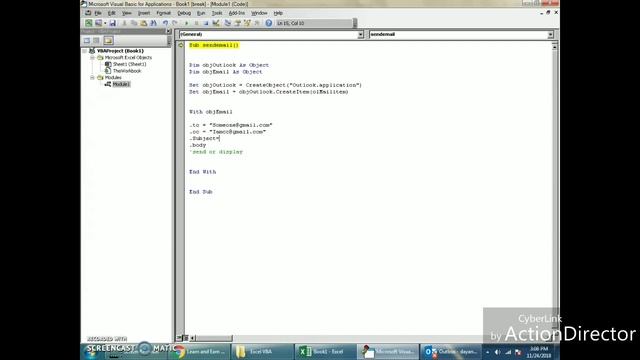Screen dimensions: 640x360
Task: Click the .body code line
Action: pos(198,145)
